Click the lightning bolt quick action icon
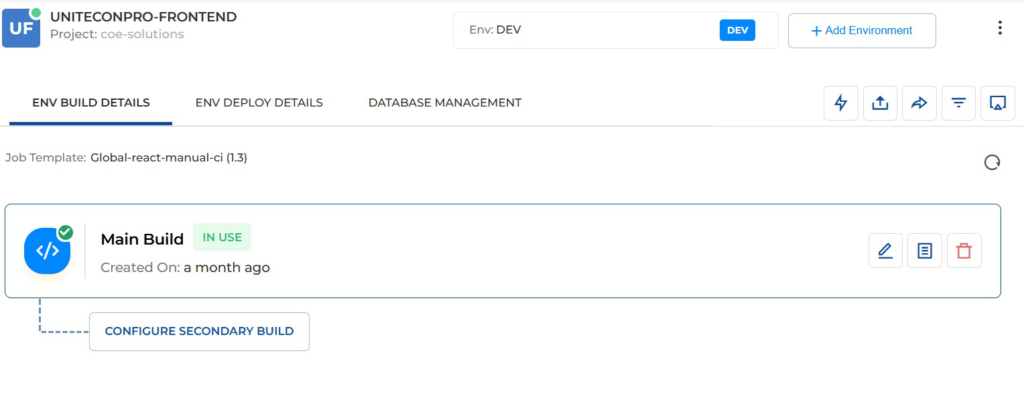This screenshot has height=398, width=1024. tap(841, 103)
